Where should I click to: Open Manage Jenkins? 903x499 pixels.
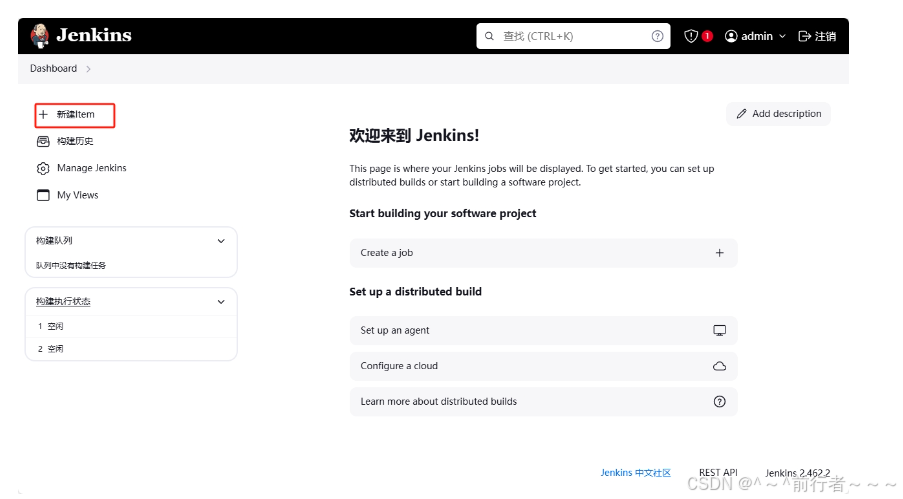(92, 168)
